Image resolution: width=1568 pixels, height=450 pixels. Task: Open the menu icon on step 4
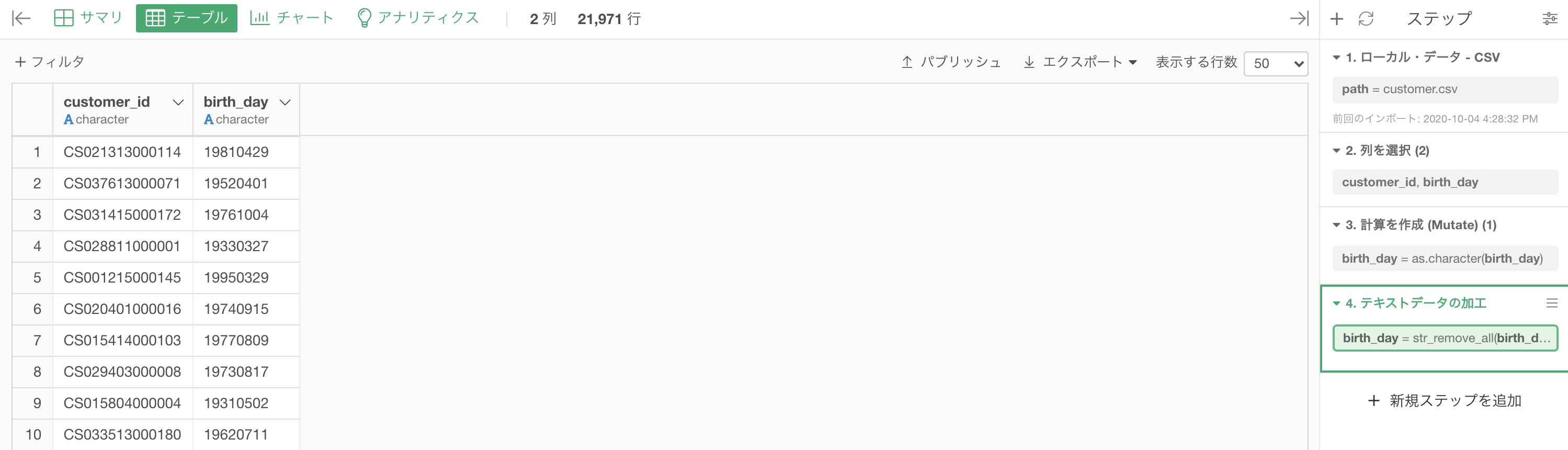click(1552, 303)
